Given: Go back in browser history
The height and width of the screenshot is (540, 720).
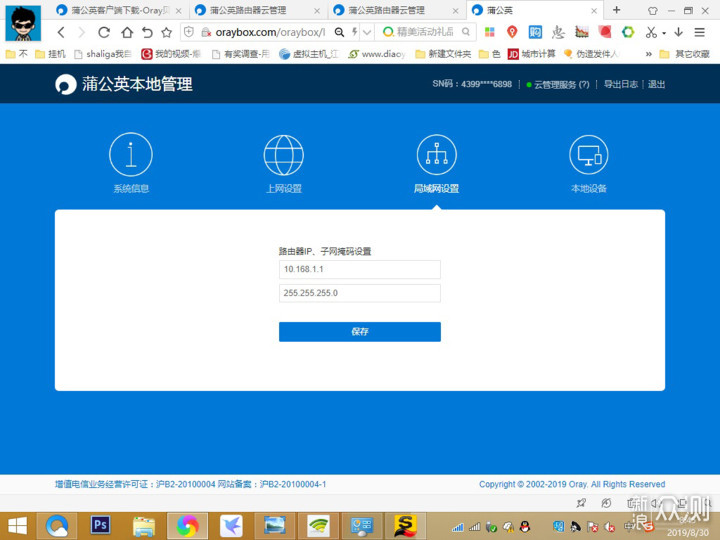Looking at the screenshot, I should pos(61,32).
